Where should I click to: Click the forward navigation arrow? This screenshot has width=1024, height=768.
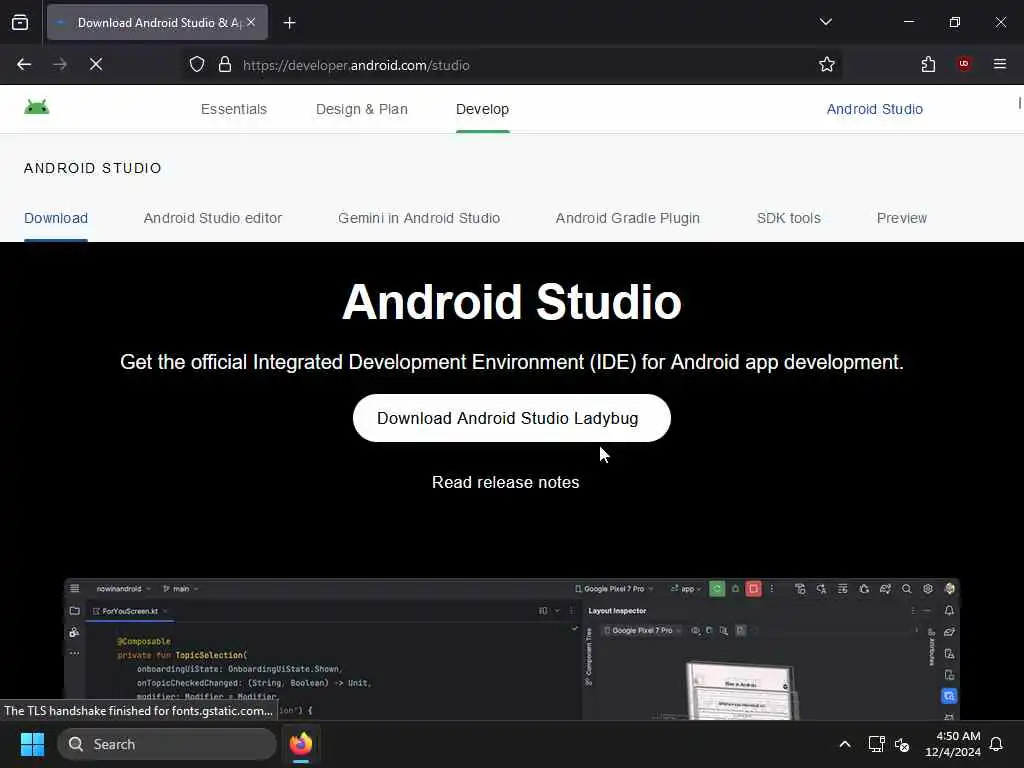[x=60, y=65]
